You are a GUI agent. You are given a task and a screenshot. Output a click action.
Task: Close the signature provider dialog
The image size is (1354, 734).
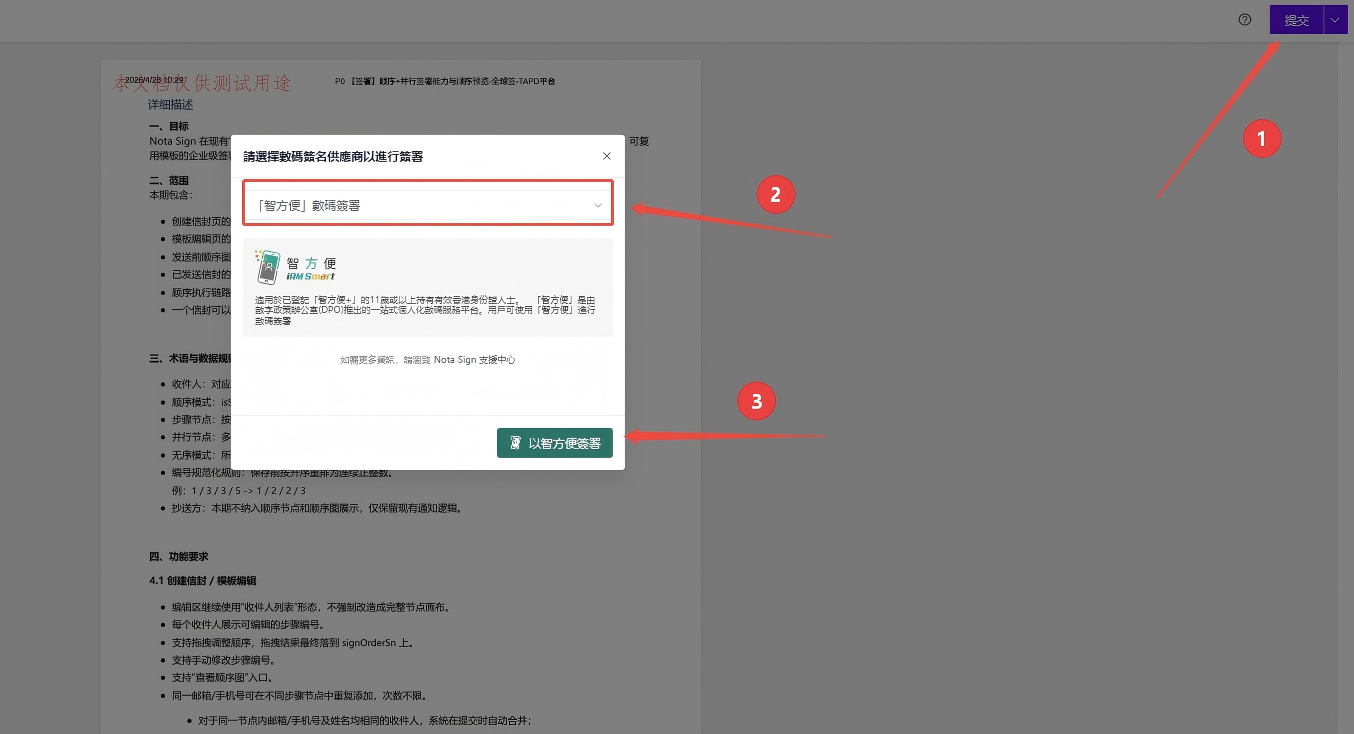[x=606, y=156]
